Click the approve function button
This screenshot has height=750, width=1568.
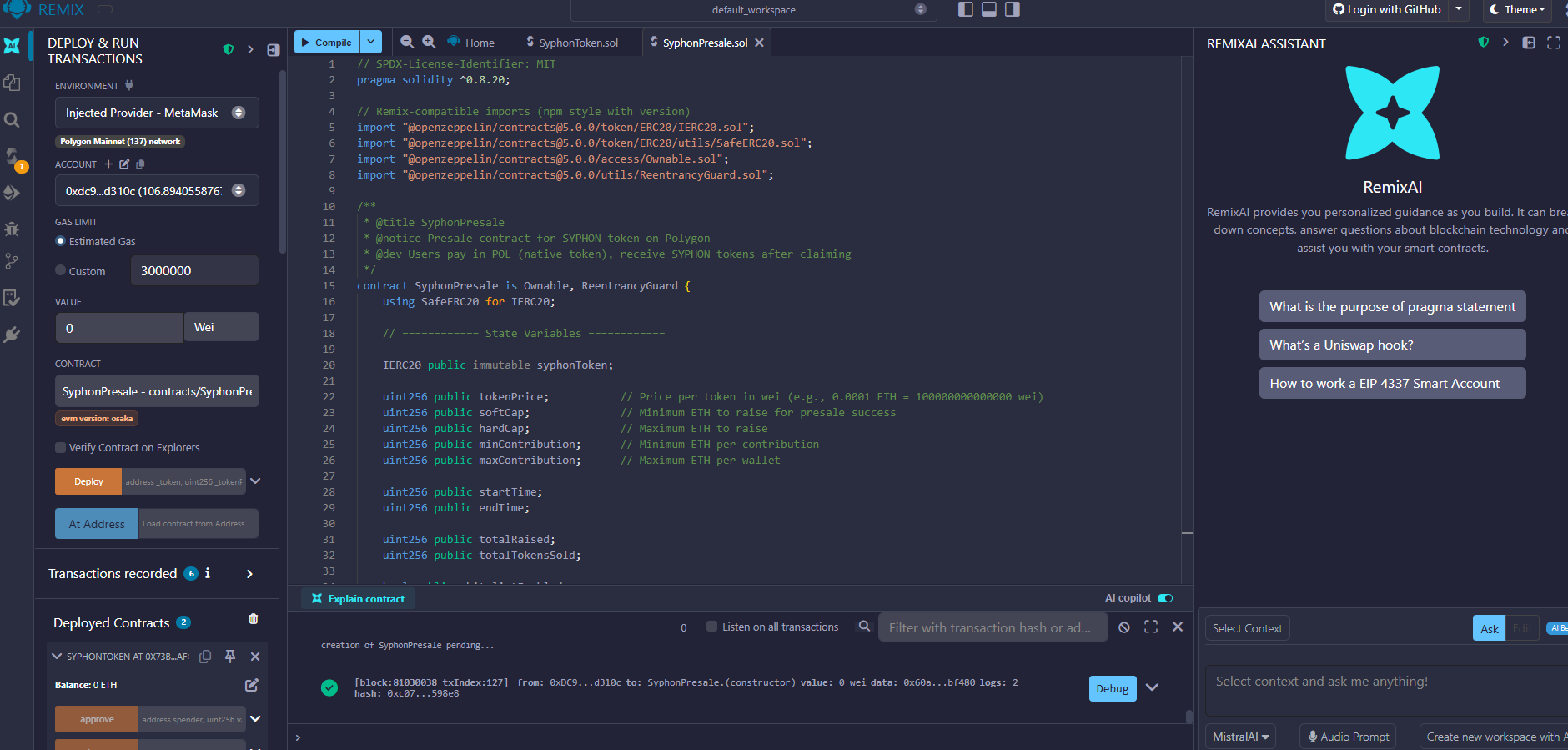click(97, 719)
